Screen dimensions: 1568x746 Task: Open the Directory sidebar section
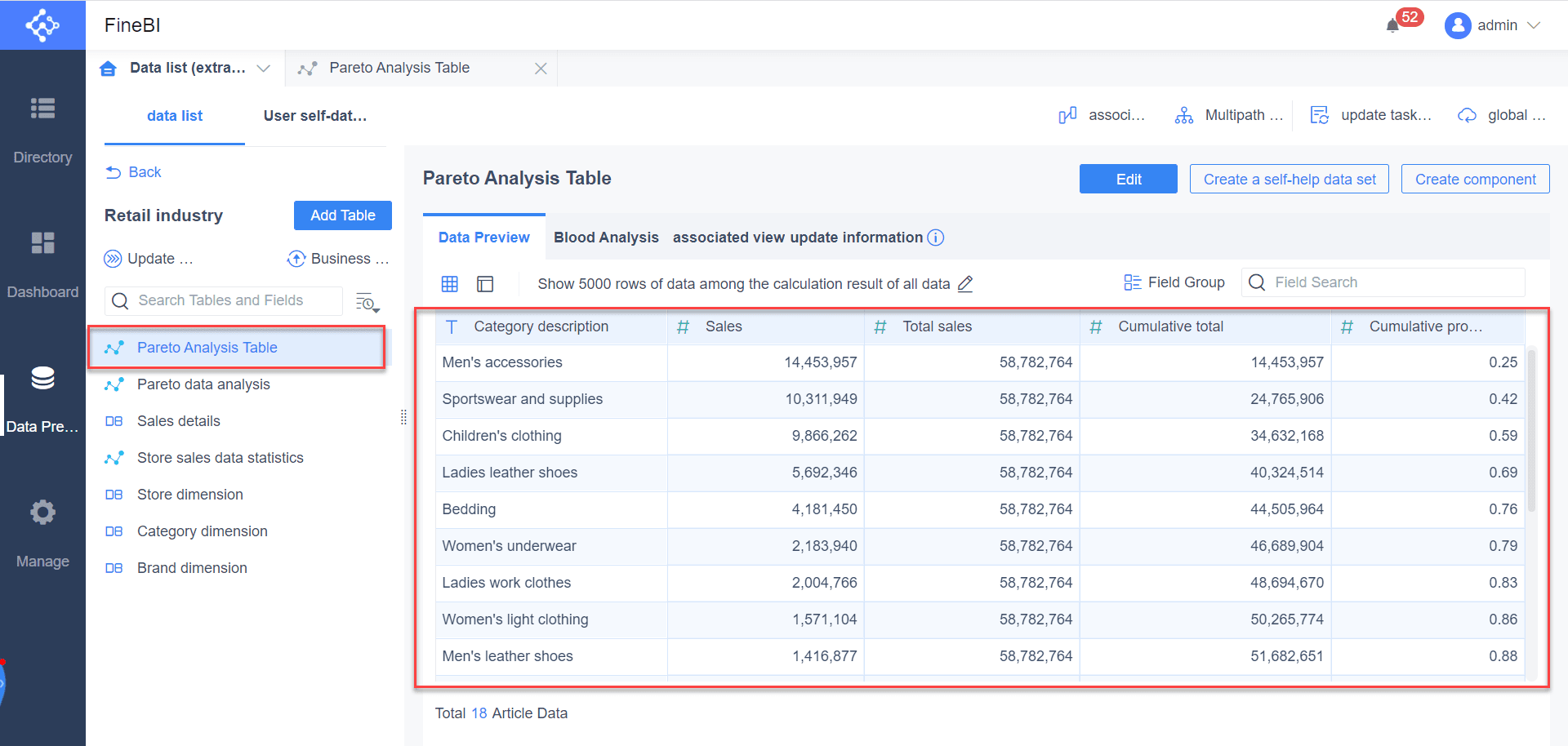click(42, 129)
